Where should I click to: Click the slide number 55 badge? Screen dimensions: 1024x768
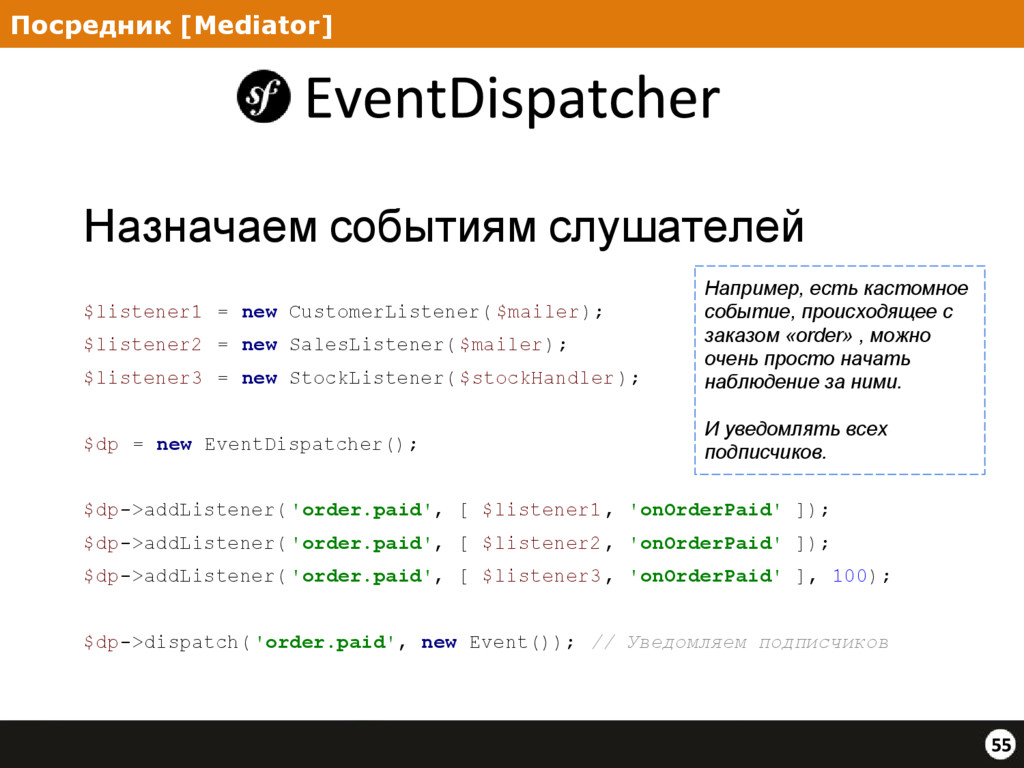(1000, 744)
